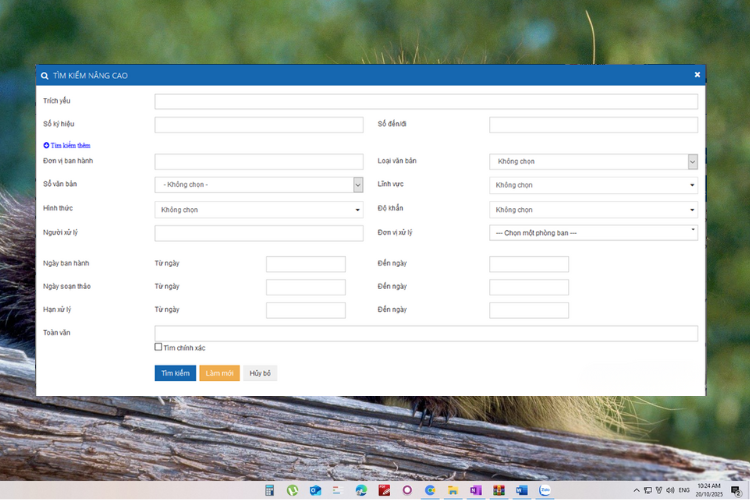Open the notification center icon
The image size is (750, 500).
[736, 490]
